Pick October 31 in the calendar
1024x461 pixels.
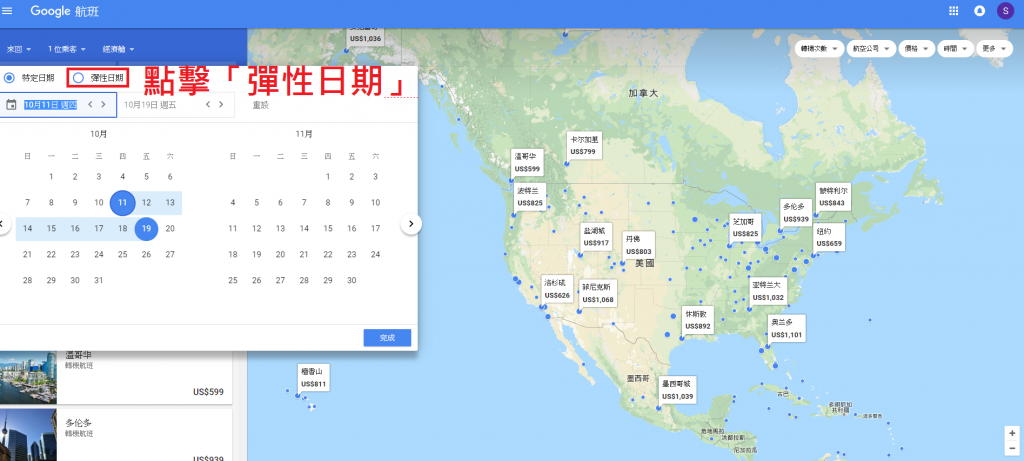tap(99, 280)
